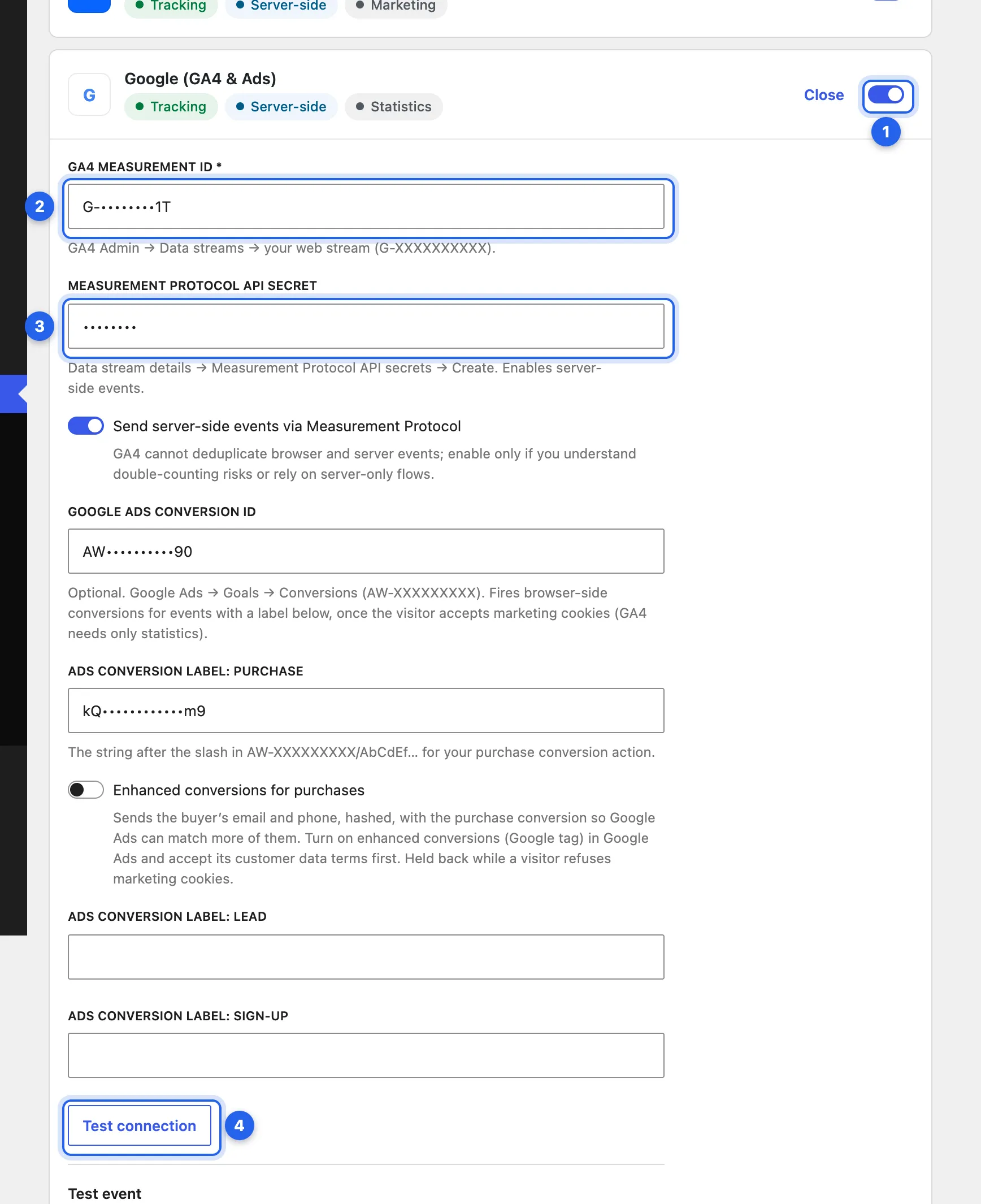Click the empty Ads Conversion Label Sign-up field
This screenshot has height=1204, width=981.
366,1055
